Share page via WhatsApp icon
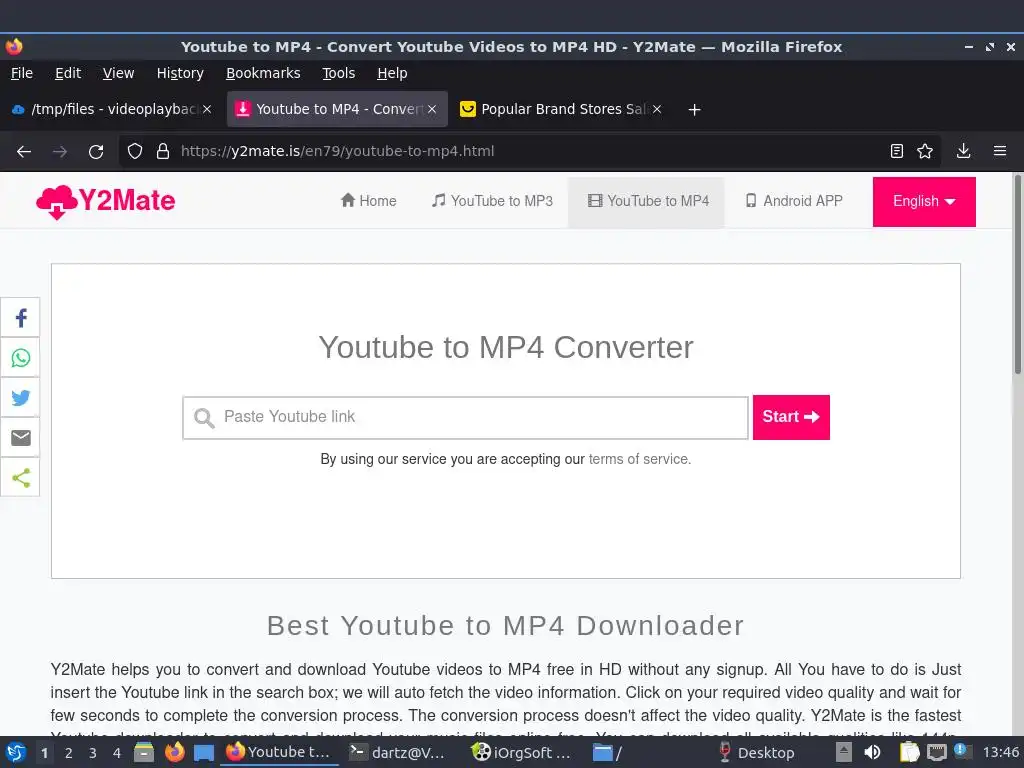 20,358
